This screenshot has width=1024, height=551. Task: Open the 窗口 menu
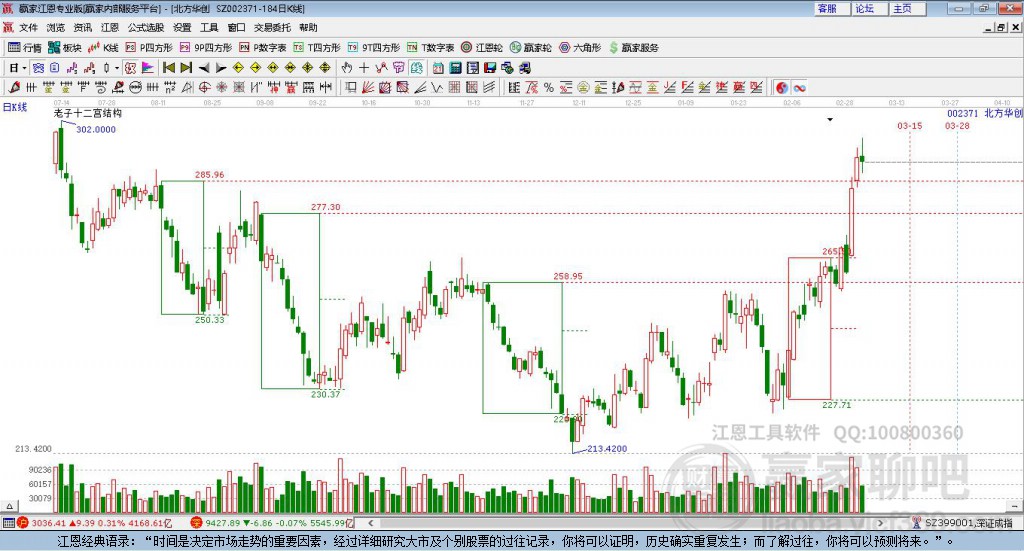click(236, 27)
